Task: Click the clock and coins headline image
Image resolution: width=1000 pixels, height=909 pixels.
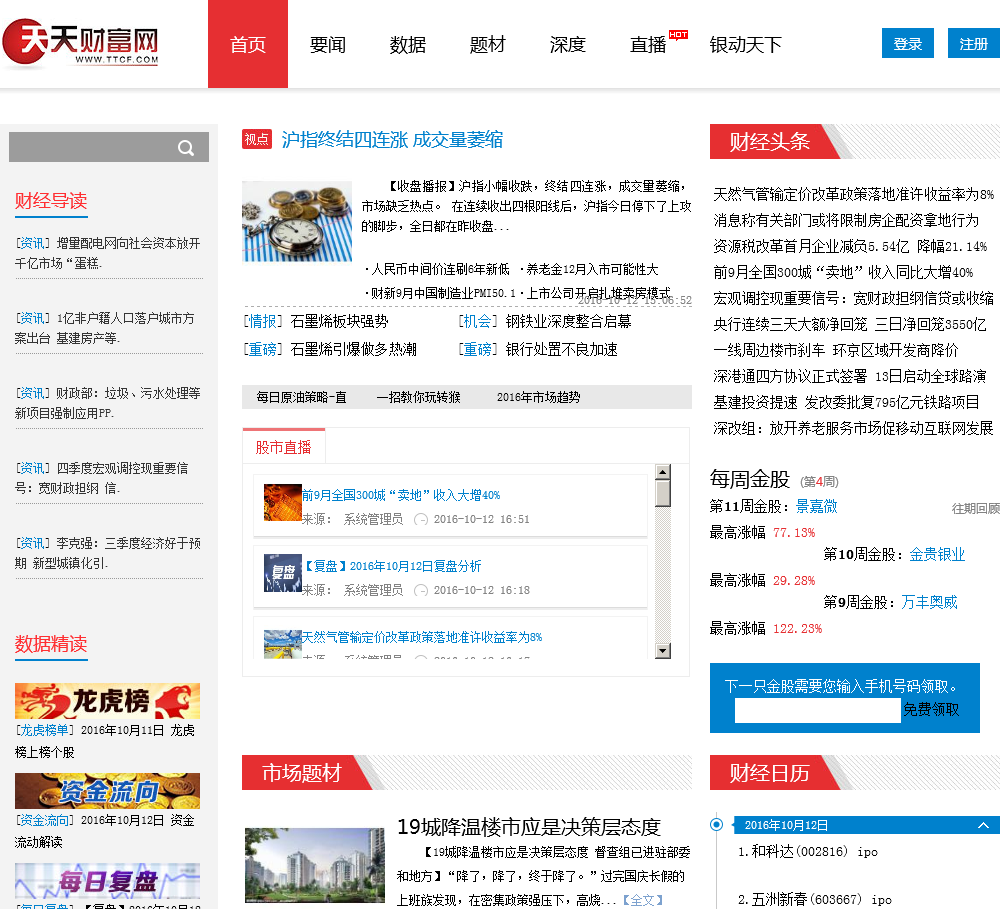Action: [297, 221]
